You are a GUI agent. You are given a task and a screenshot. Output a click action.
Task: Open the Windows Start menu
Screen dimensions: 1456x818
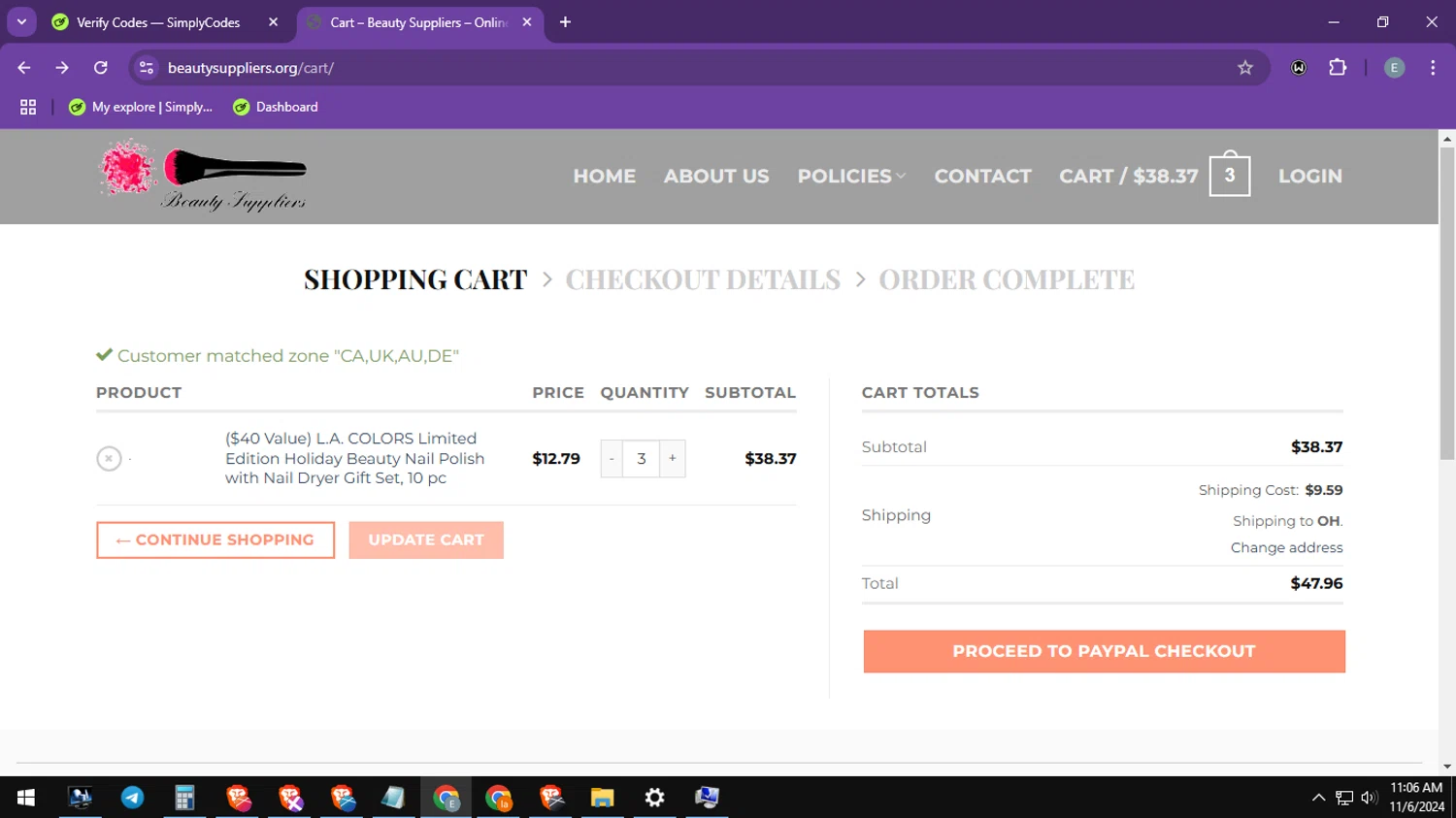coord(26,798)
